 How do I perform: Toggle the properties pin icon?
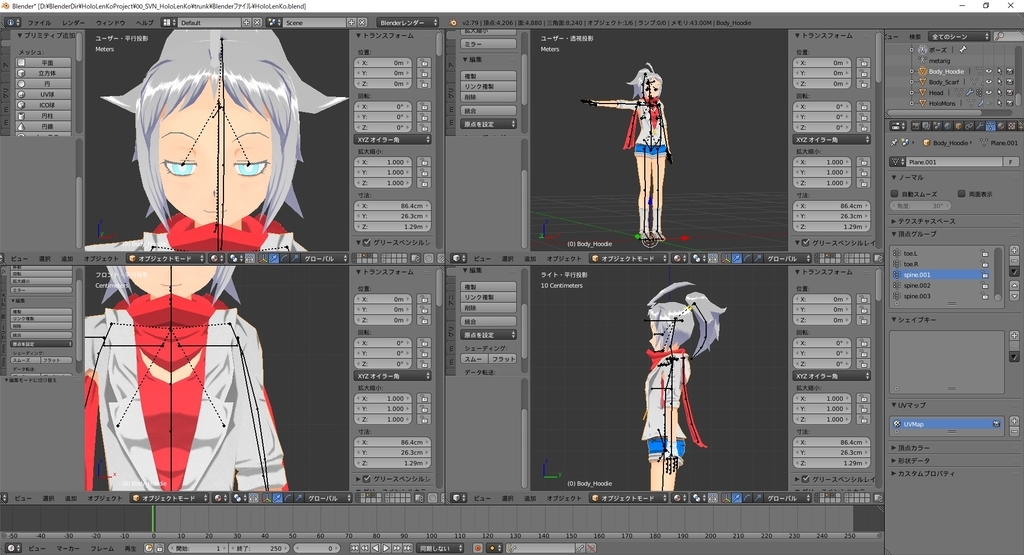click(x=895, y=142)
